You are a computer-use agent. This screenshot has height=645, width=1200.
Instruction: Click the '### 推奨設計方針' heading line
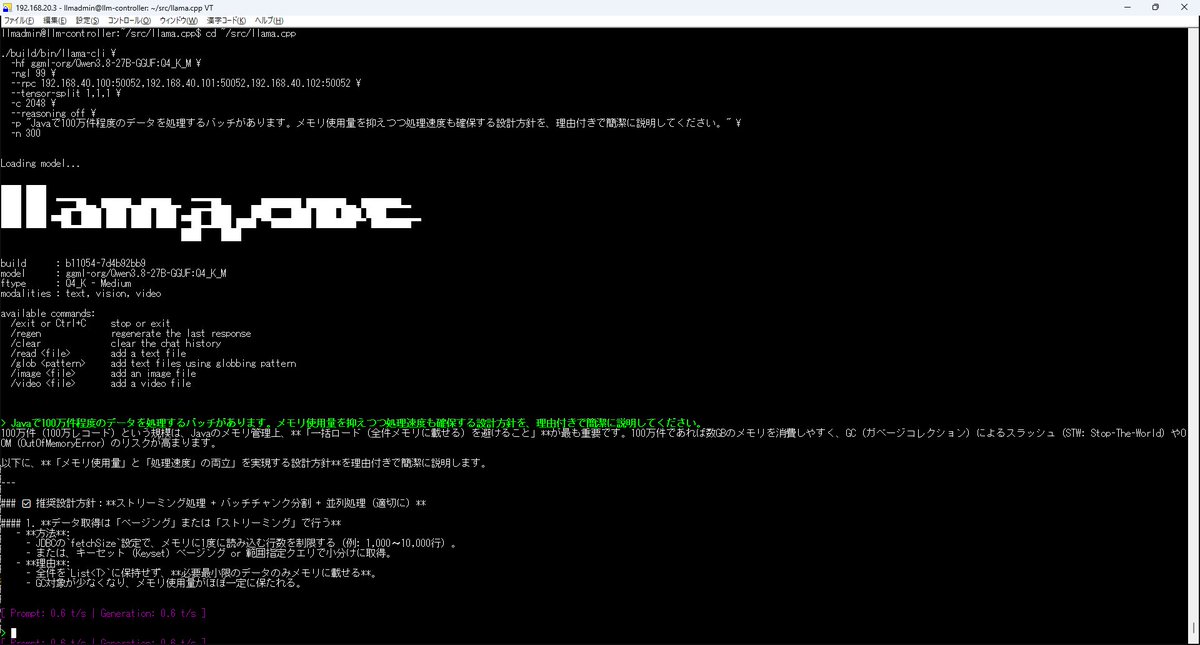pyautogui.click(x=213, y=503)
